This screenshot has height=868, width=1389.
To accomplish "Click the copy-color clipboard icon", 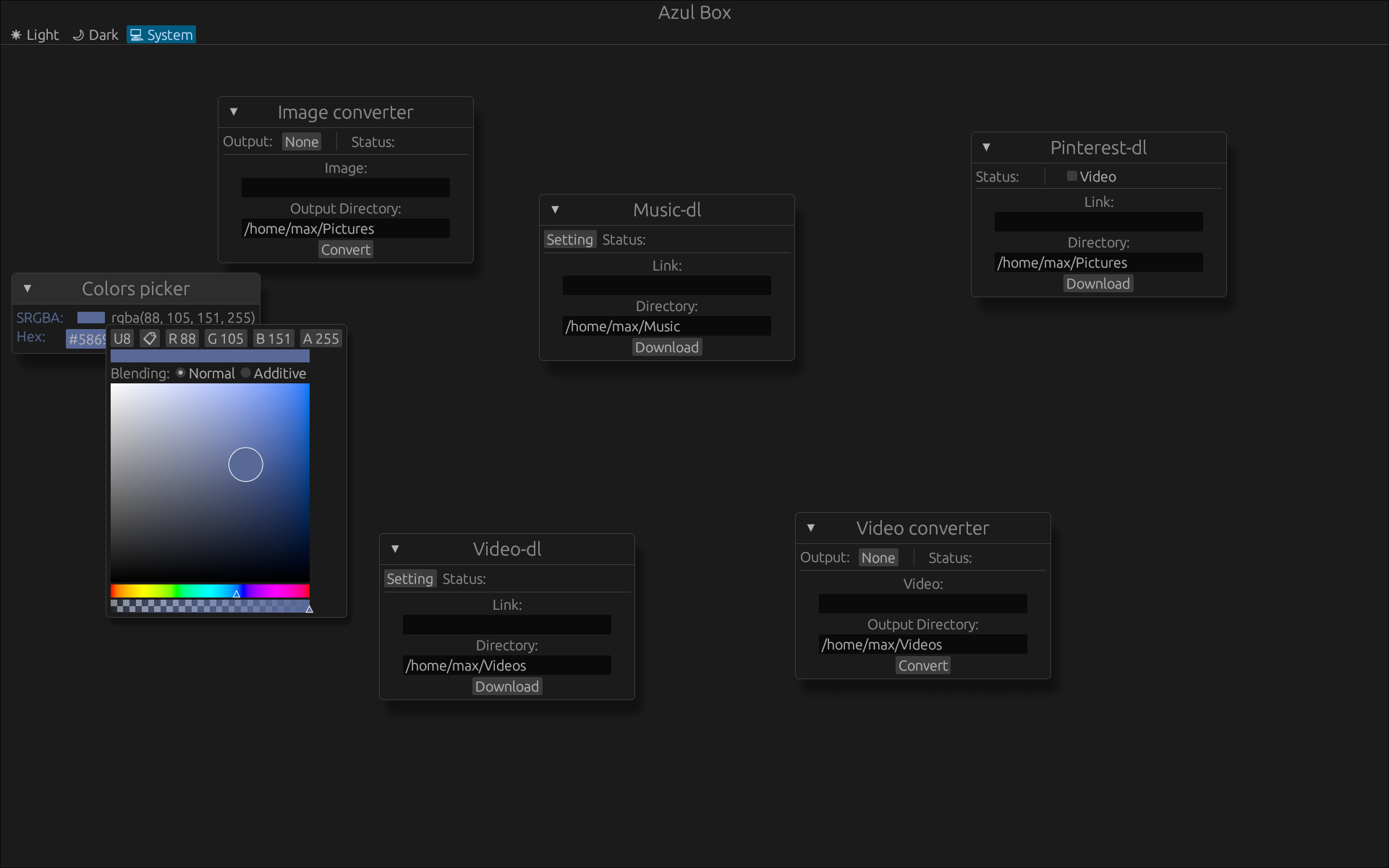I will tap(150, 339).
